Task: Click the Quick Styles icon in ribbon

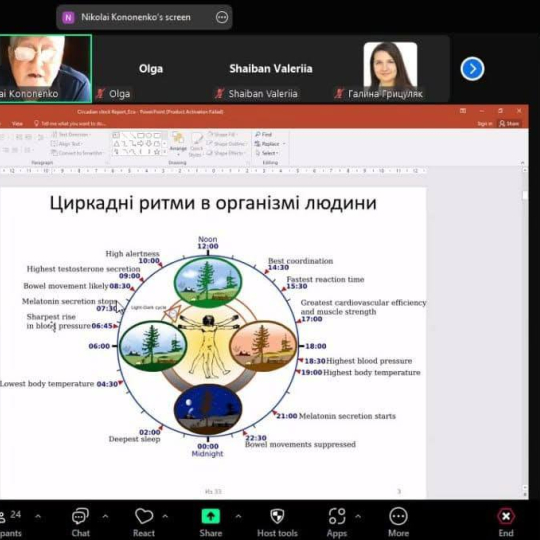Action: (196, 145)
